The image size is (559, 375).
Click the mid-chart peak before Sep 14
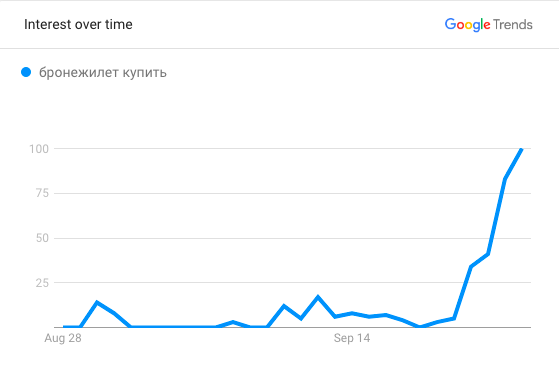318,297
